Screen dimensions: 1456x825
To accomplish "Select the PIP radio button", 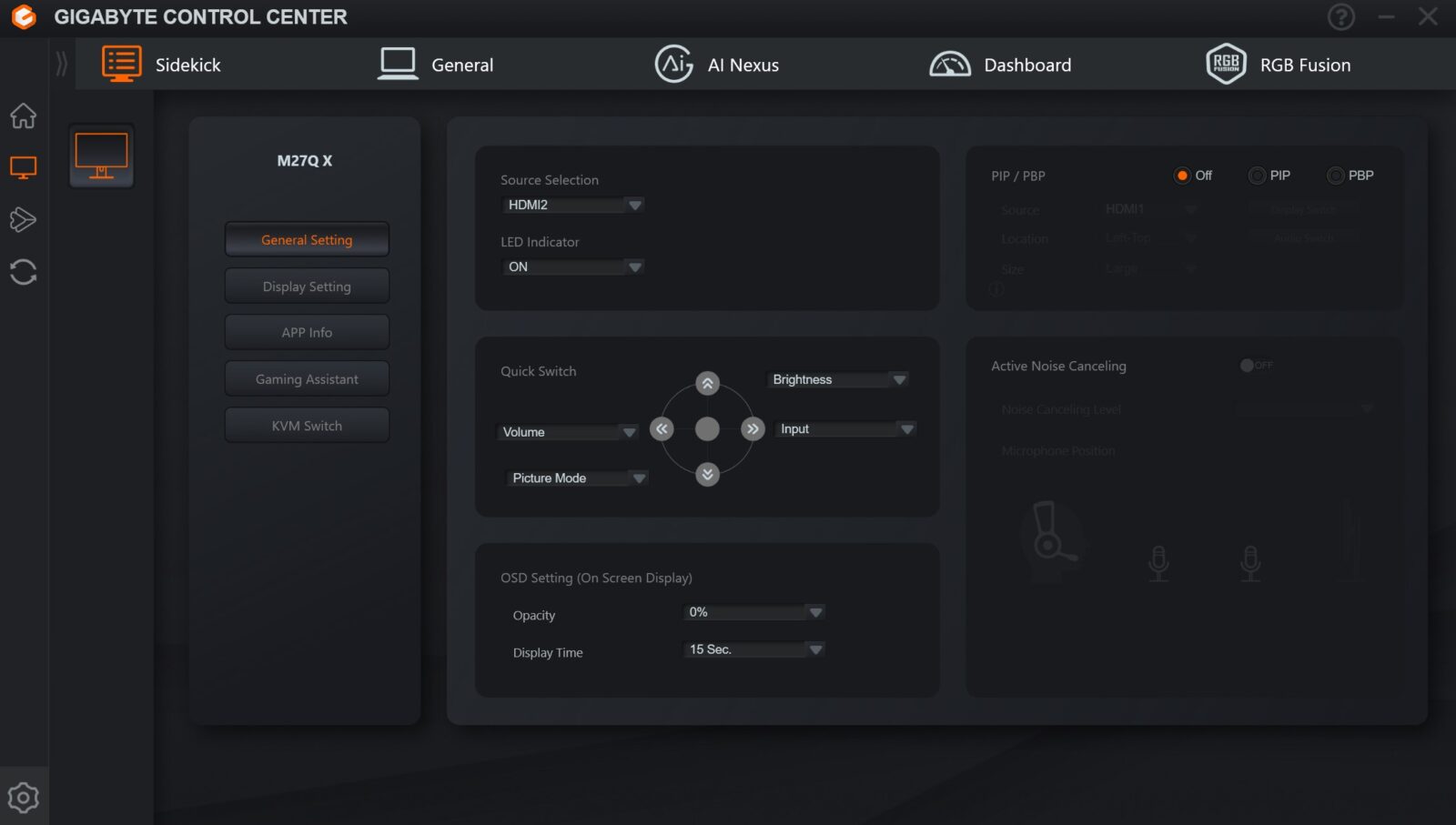I will (1257, 176).
